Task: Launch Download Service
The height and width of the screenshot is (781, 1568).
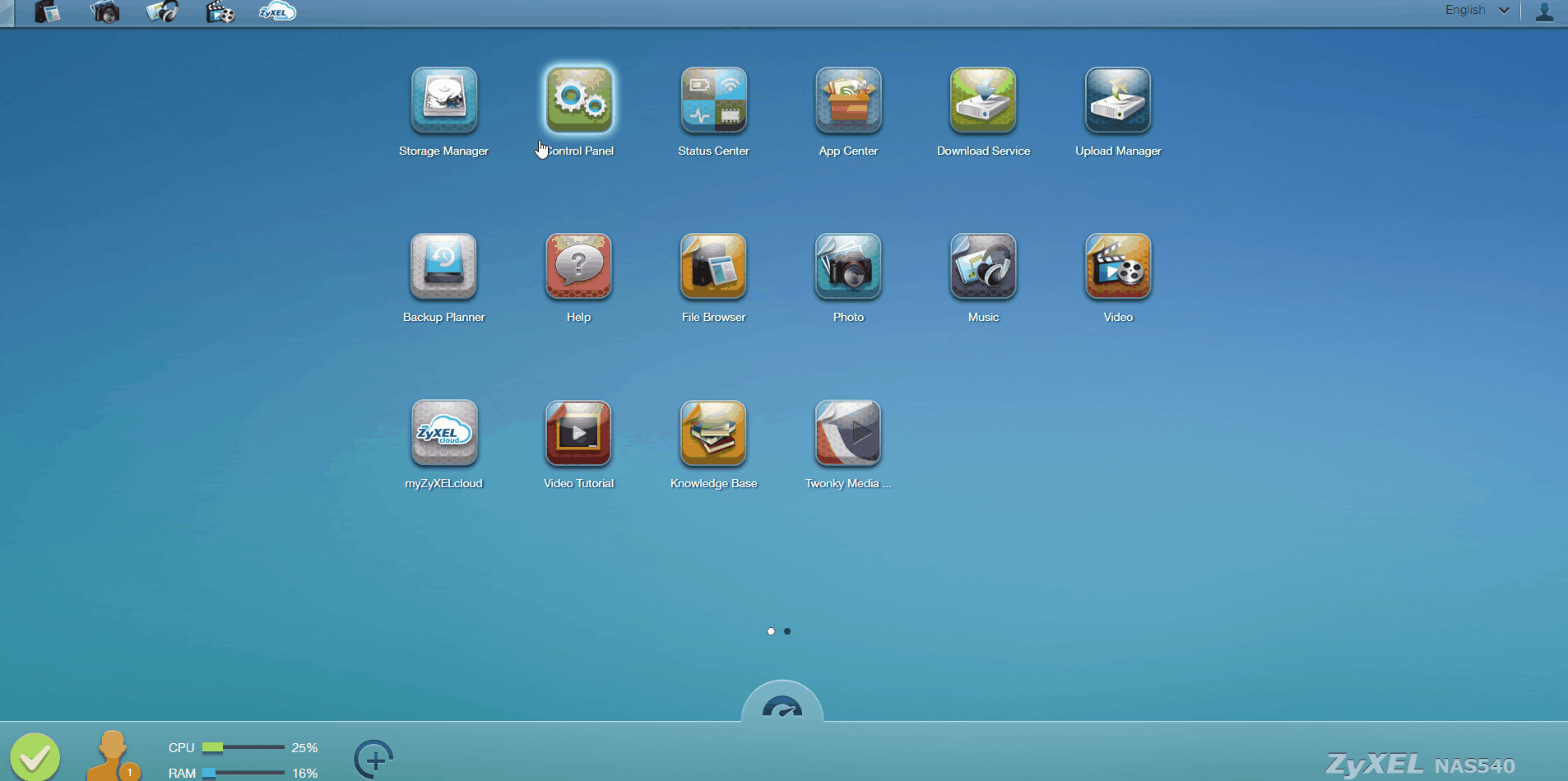Action: tap(984, 100)
